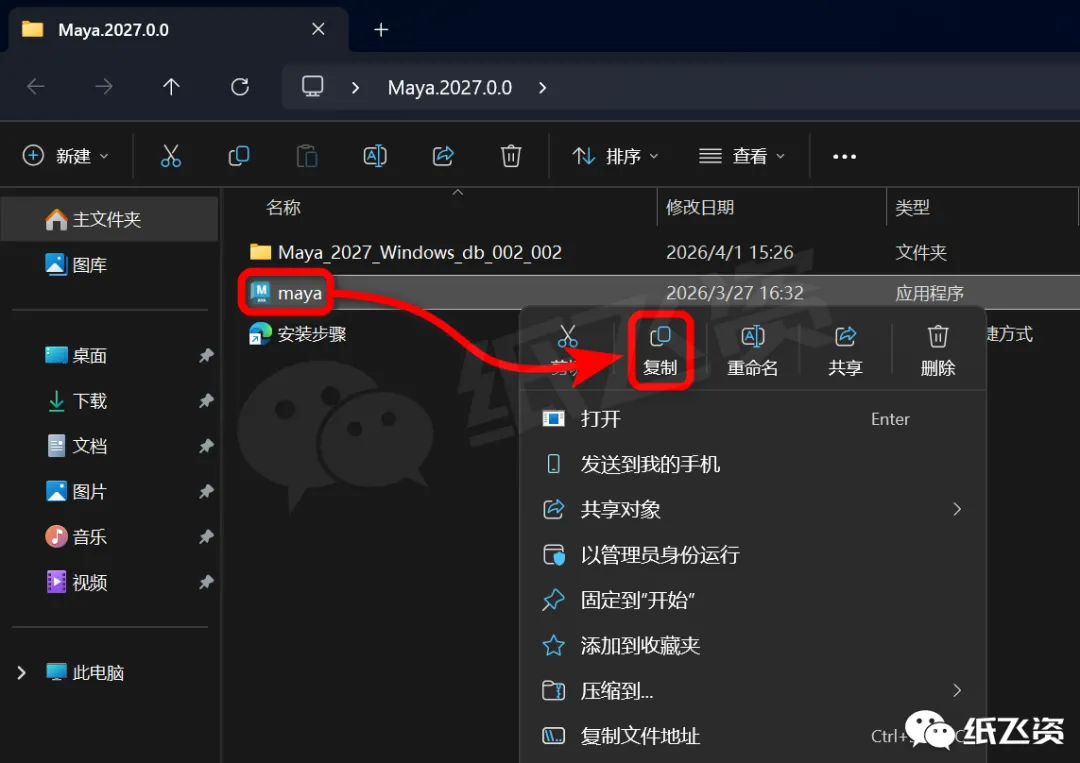The width and height of the screenshot is (1080, 763).
Task: Expand the 此电脑 tree chevron
Action: 21,673
